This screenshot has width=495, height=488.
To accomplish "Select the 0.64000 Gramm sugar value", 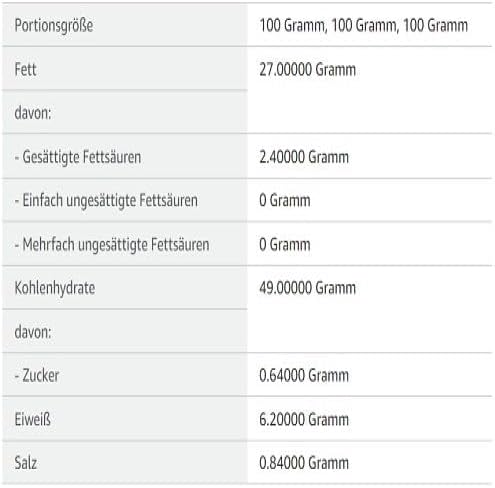I will coord(304,376).
